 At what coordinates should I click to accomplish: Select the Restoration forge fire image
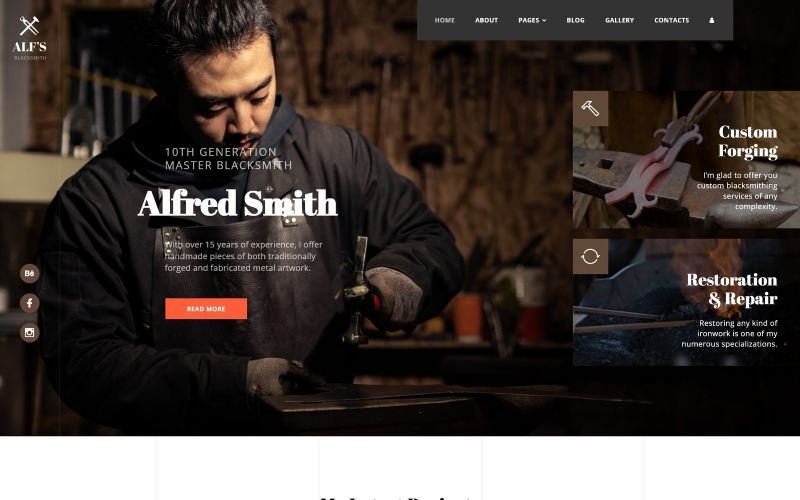pyautogui.click(x=686, y=302)
